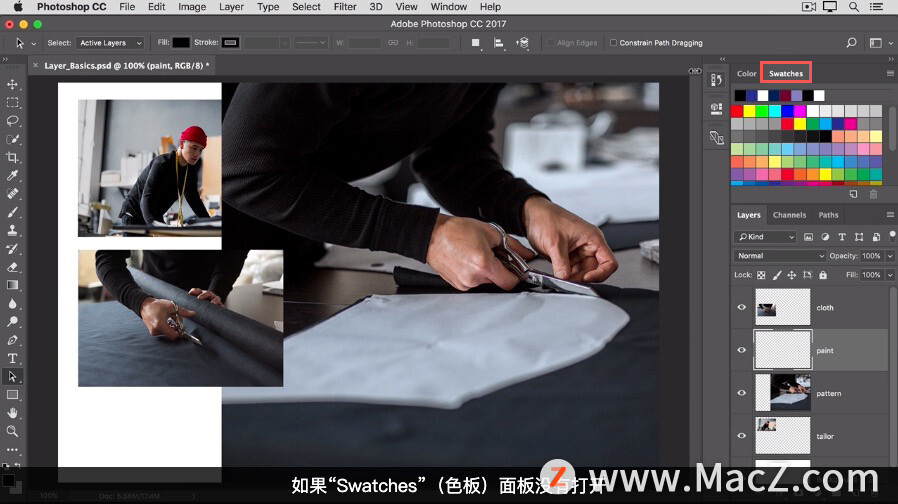The height and width of the screenshot is (504, 898).
Task: Open the History panel icon
Action: point(716,80)
